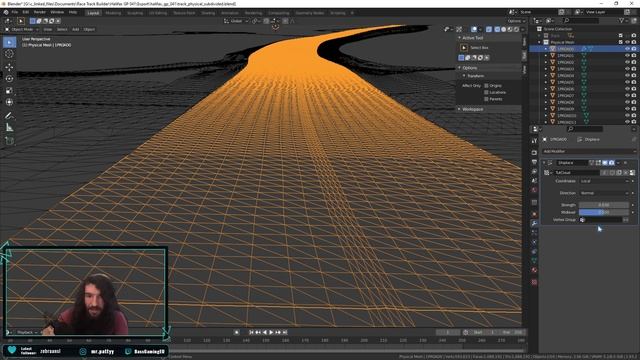The height and width of the screenshot is (360, 640).
Task: Open the outliner filter options
Action: coord(623,21)
